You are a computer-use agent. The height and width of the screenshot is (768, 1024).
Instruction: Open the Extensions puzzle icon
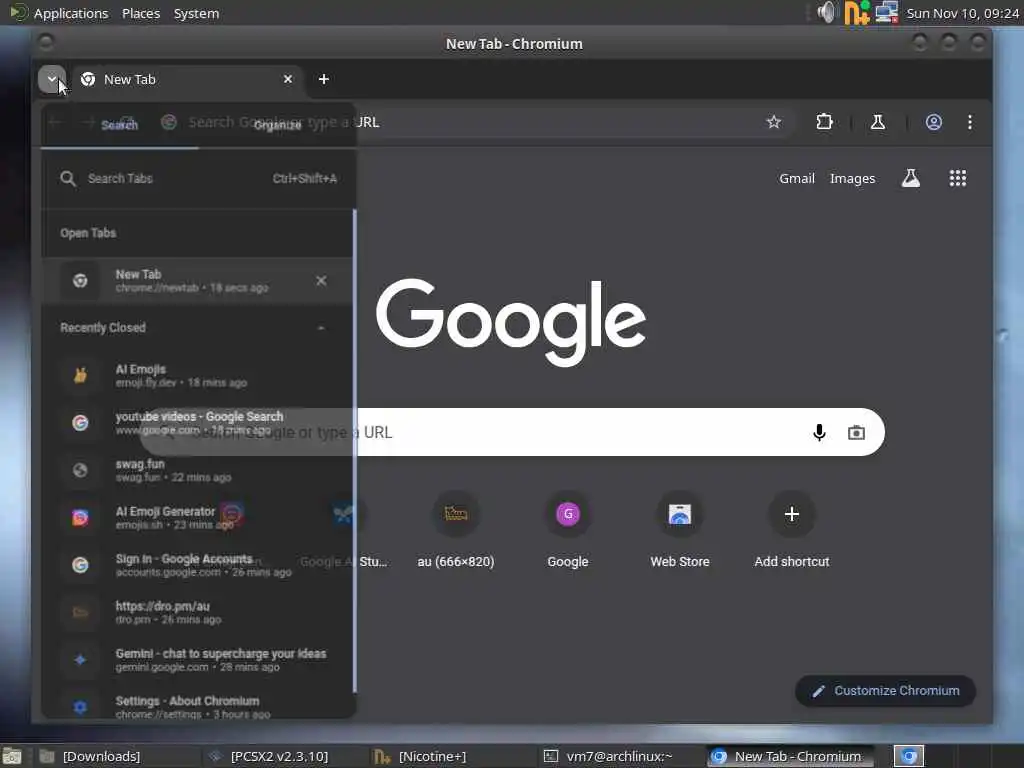(x=824, y=122)
